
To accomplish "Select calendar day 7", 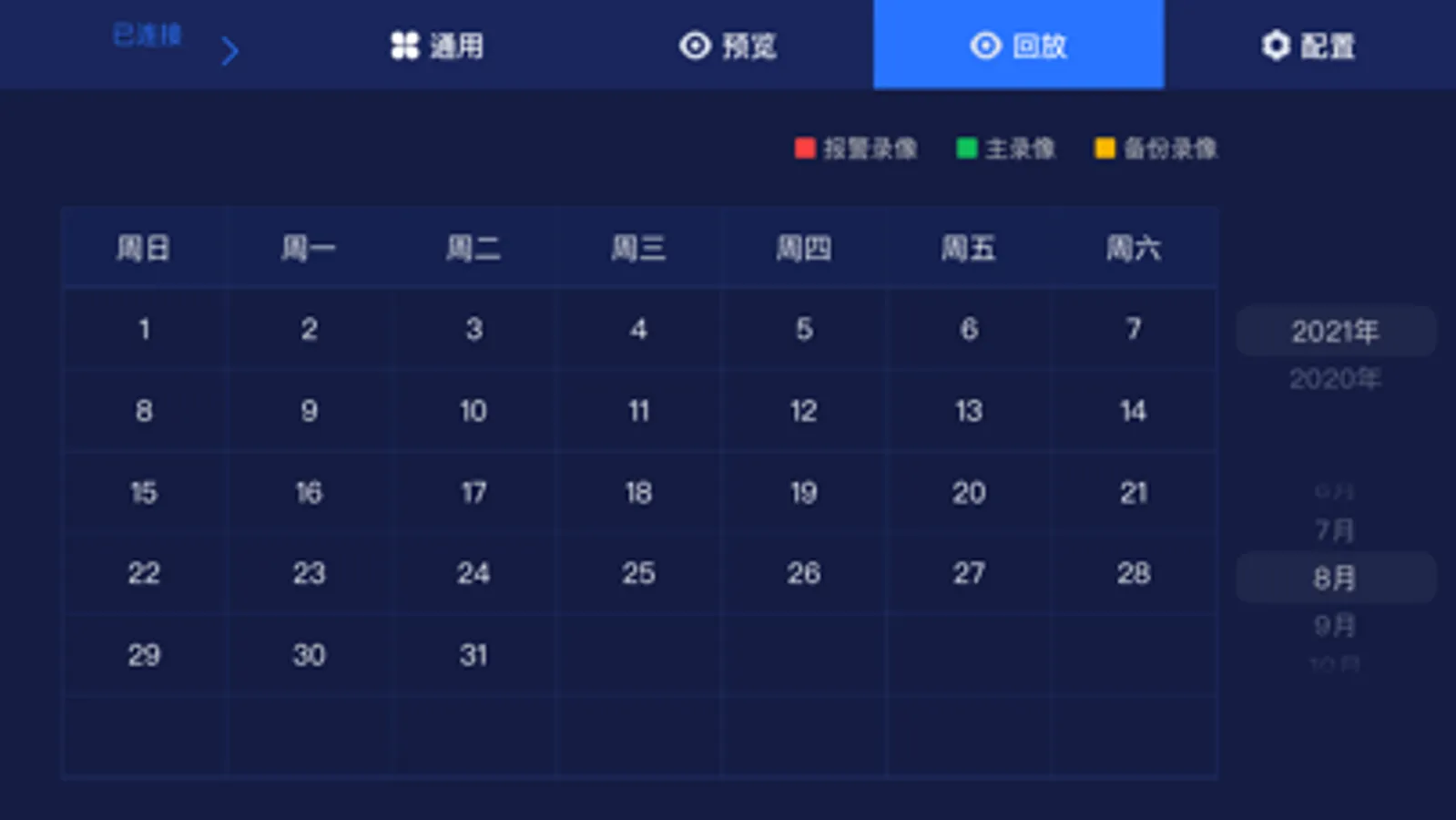I will (1134, 329).
